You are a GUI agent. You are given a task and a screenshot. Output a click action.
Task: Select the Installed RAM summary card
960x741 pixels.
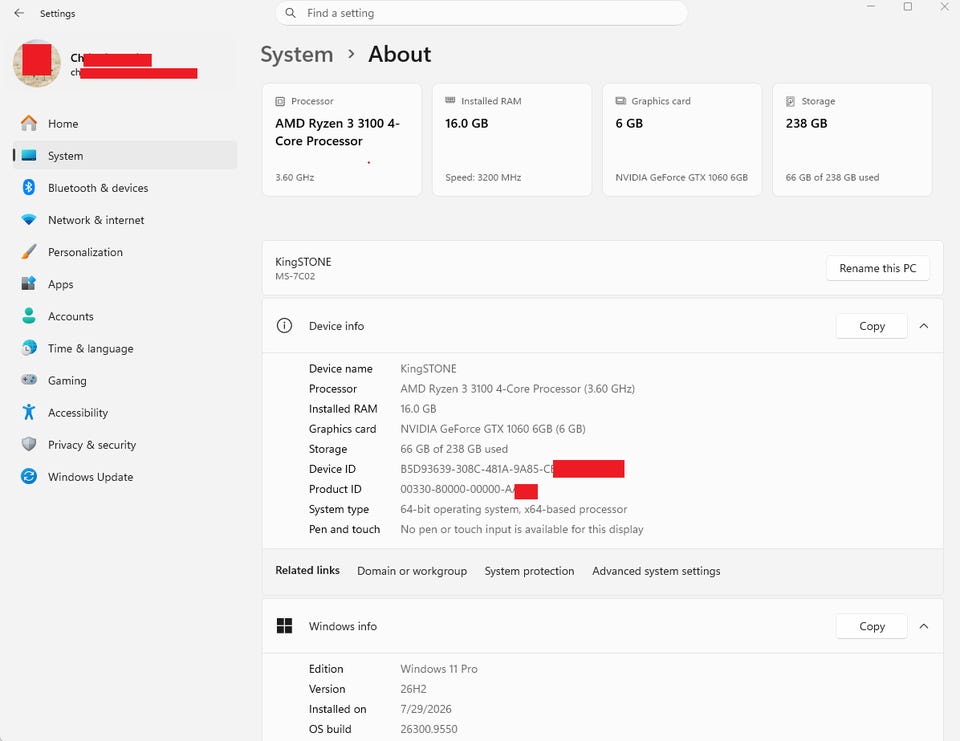click(x=512, y=140)
